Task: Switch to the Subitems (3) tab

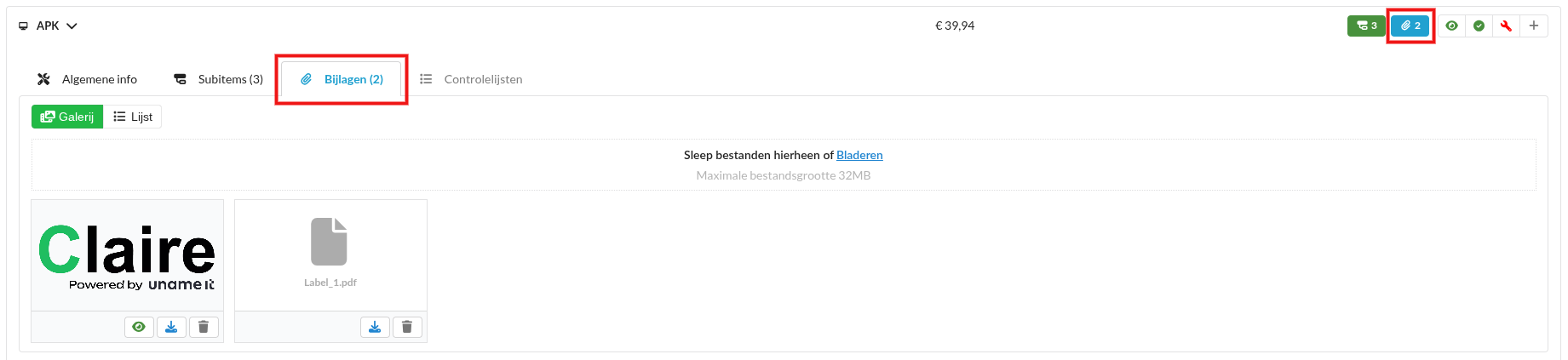Action: [x=219, y=79]
